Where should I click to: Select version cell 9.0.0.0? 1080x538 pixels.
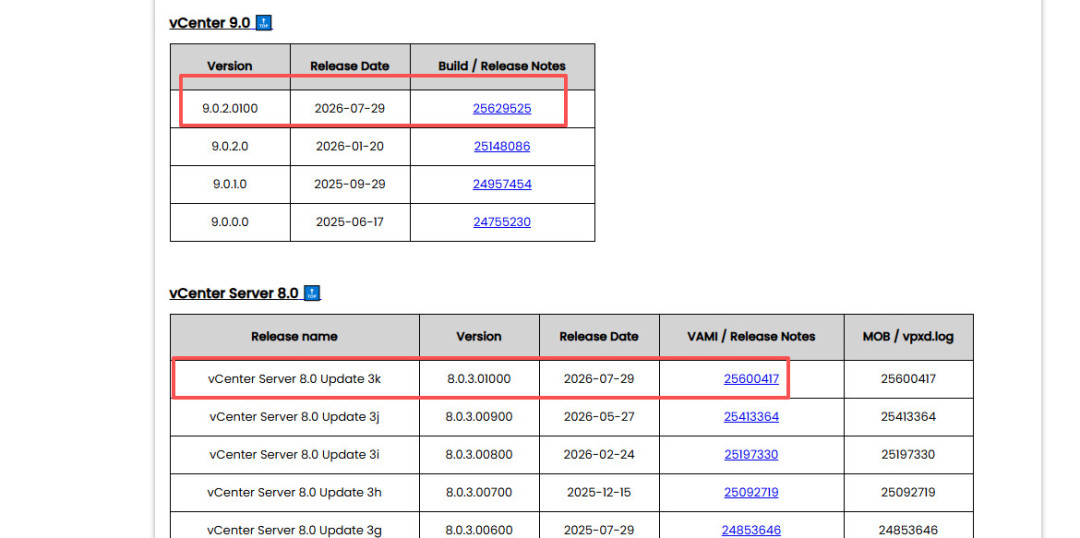pos(230,222)
